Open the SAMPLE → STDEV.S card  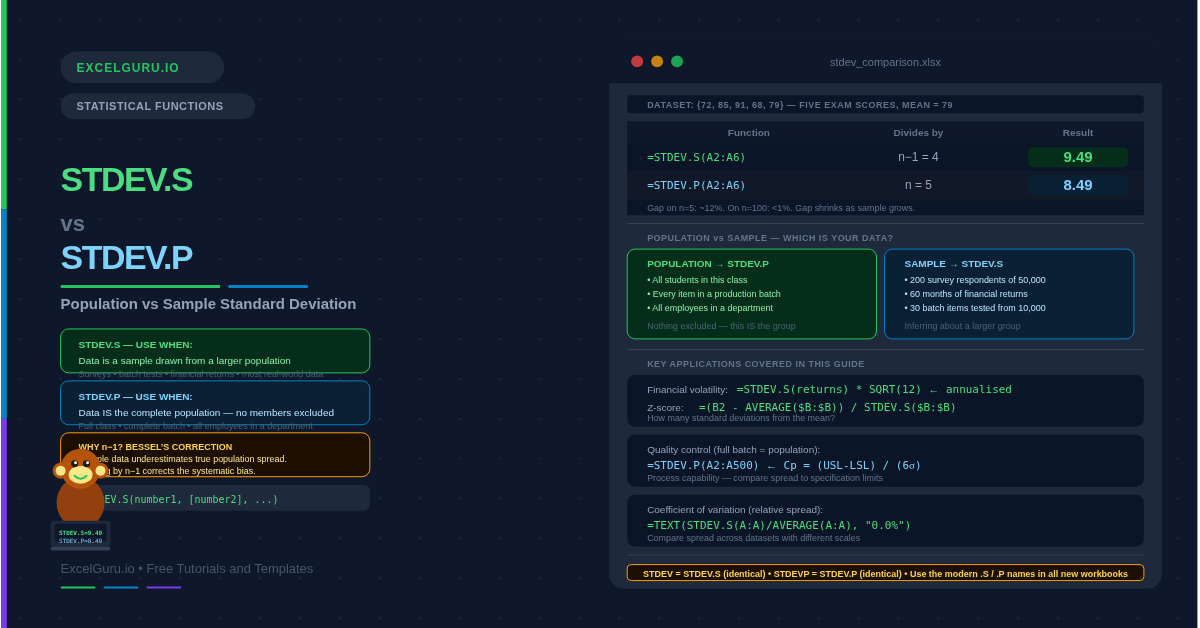[1008, 294]
